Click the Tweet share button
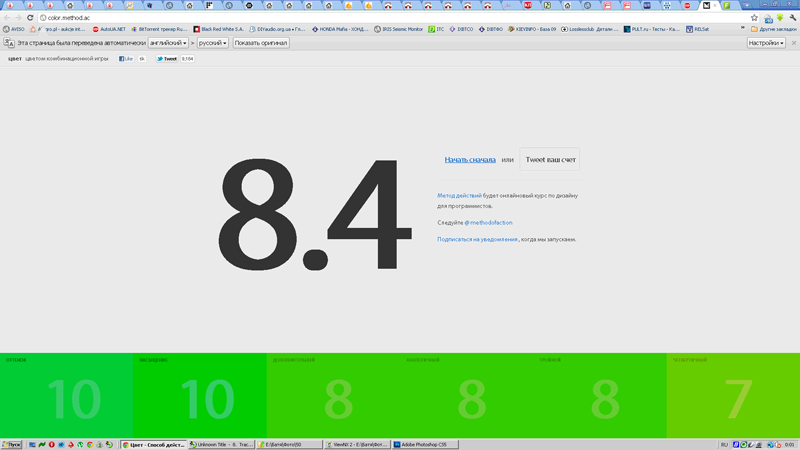This screenshot has height=450, width=800. click(166, 59)
